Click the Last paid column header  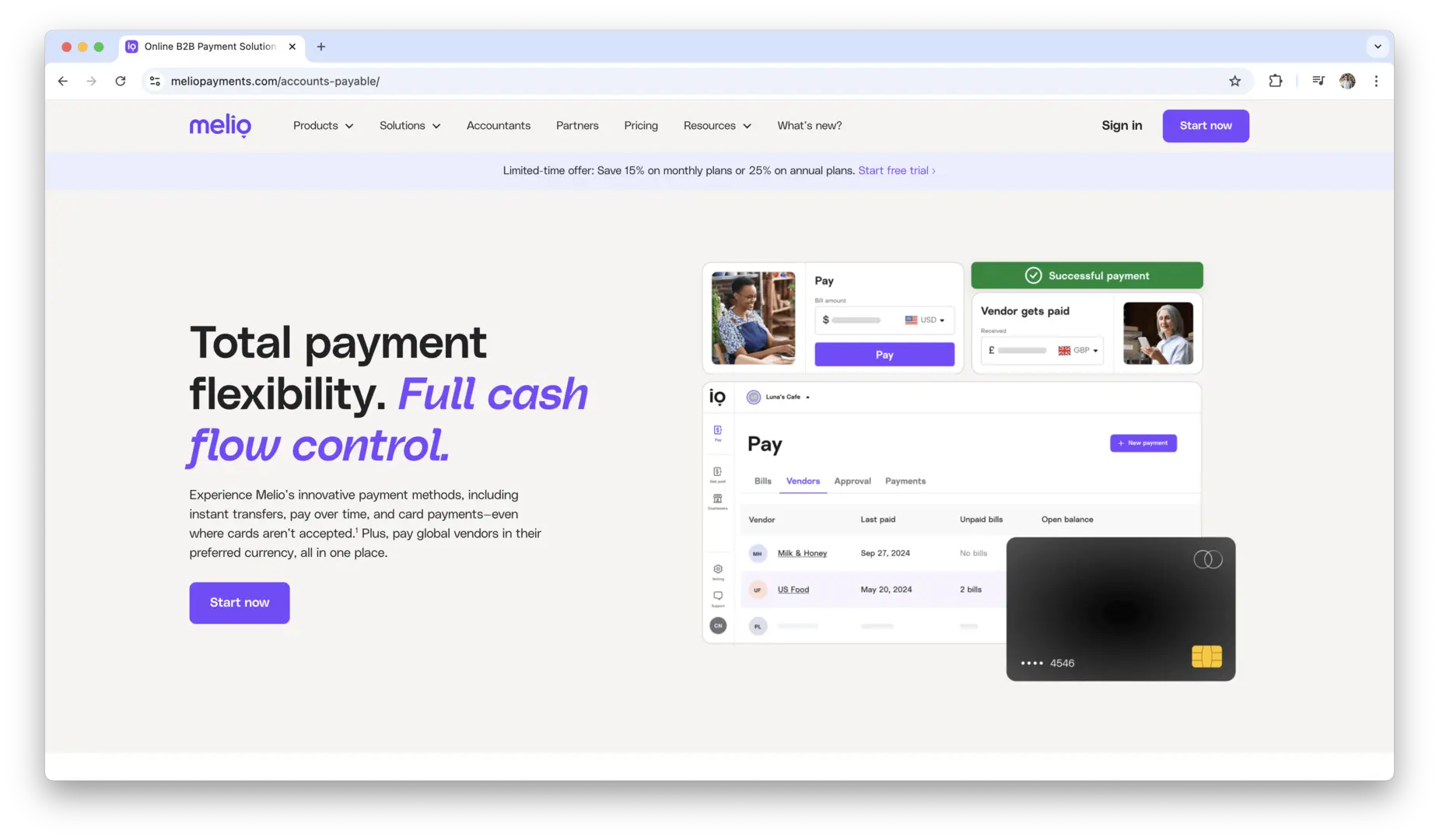(x=877, y=520)
